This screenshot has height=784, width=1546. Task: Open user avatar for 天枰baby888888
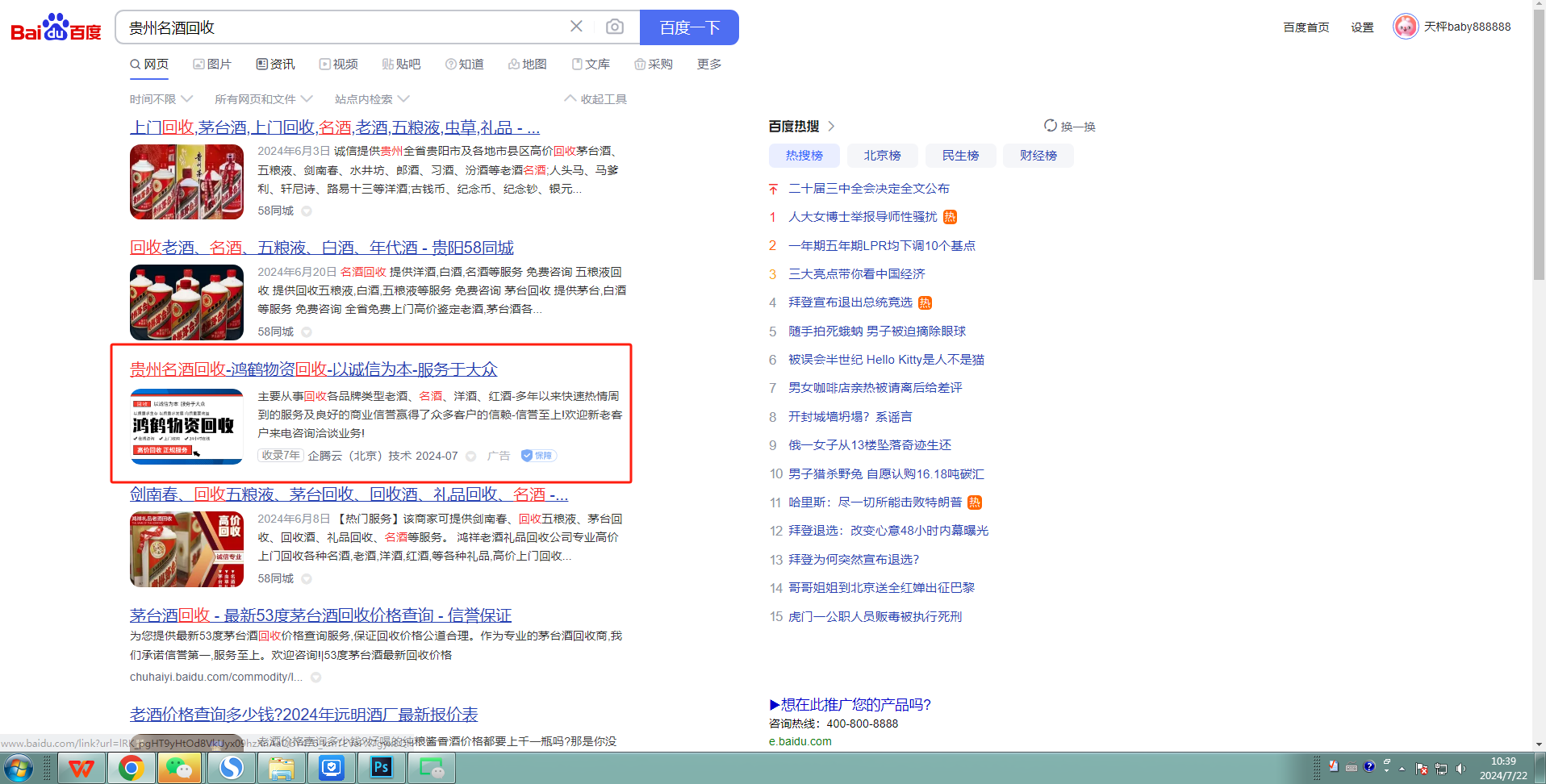click(1405, 27)
